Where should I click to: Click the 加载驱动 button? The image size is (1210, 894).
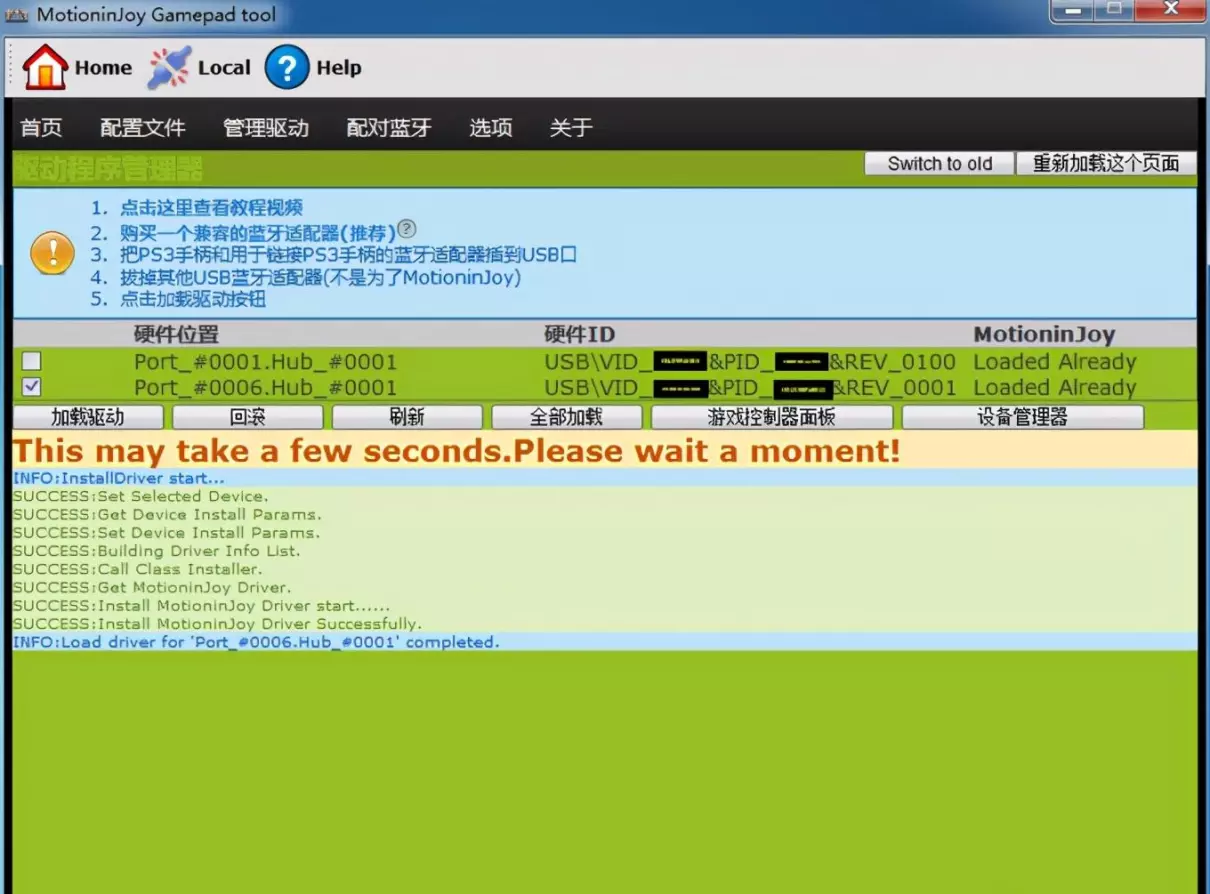[x=88, y=417]
